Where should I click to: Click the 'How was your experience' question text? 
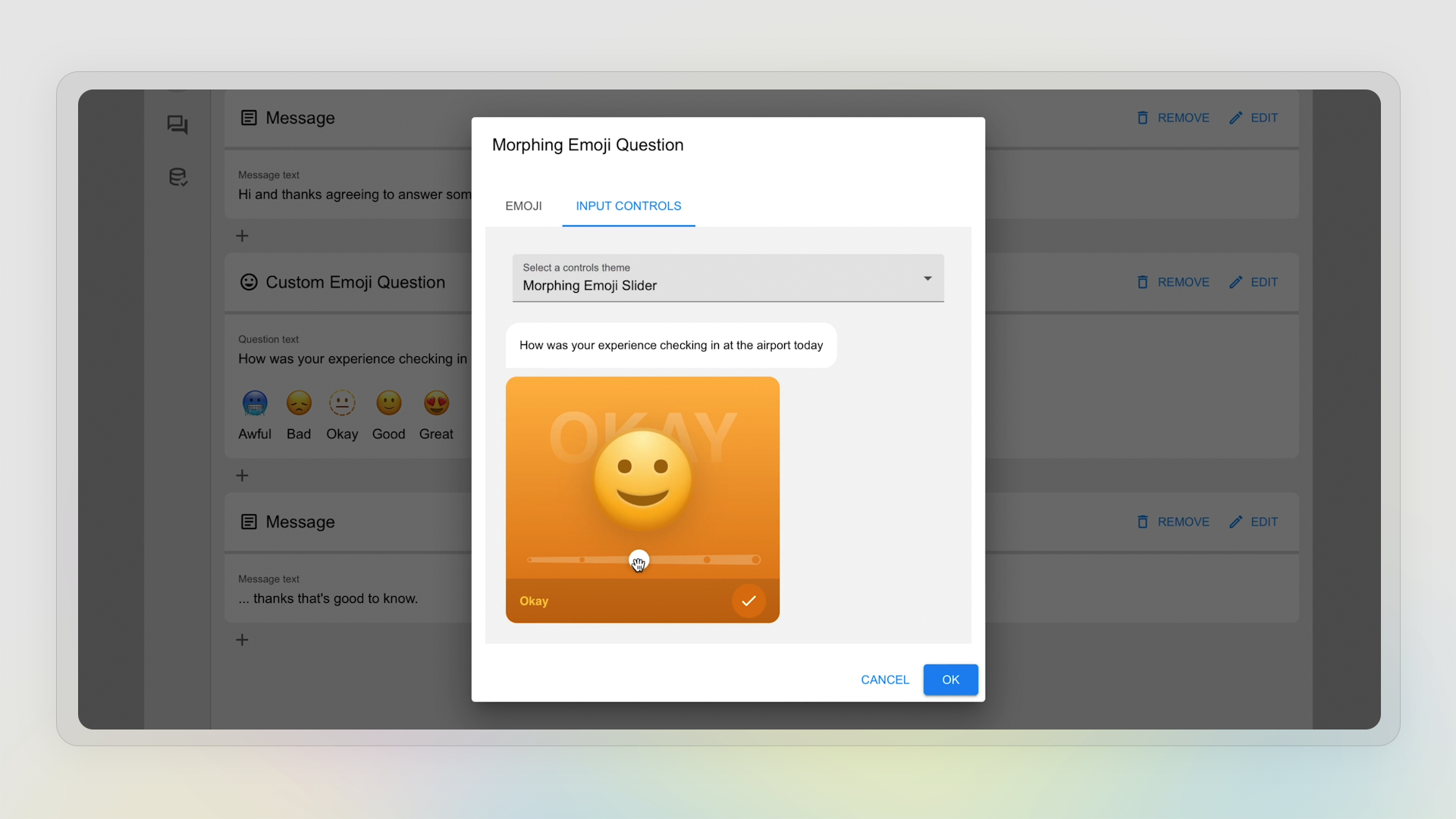[353, 359]
